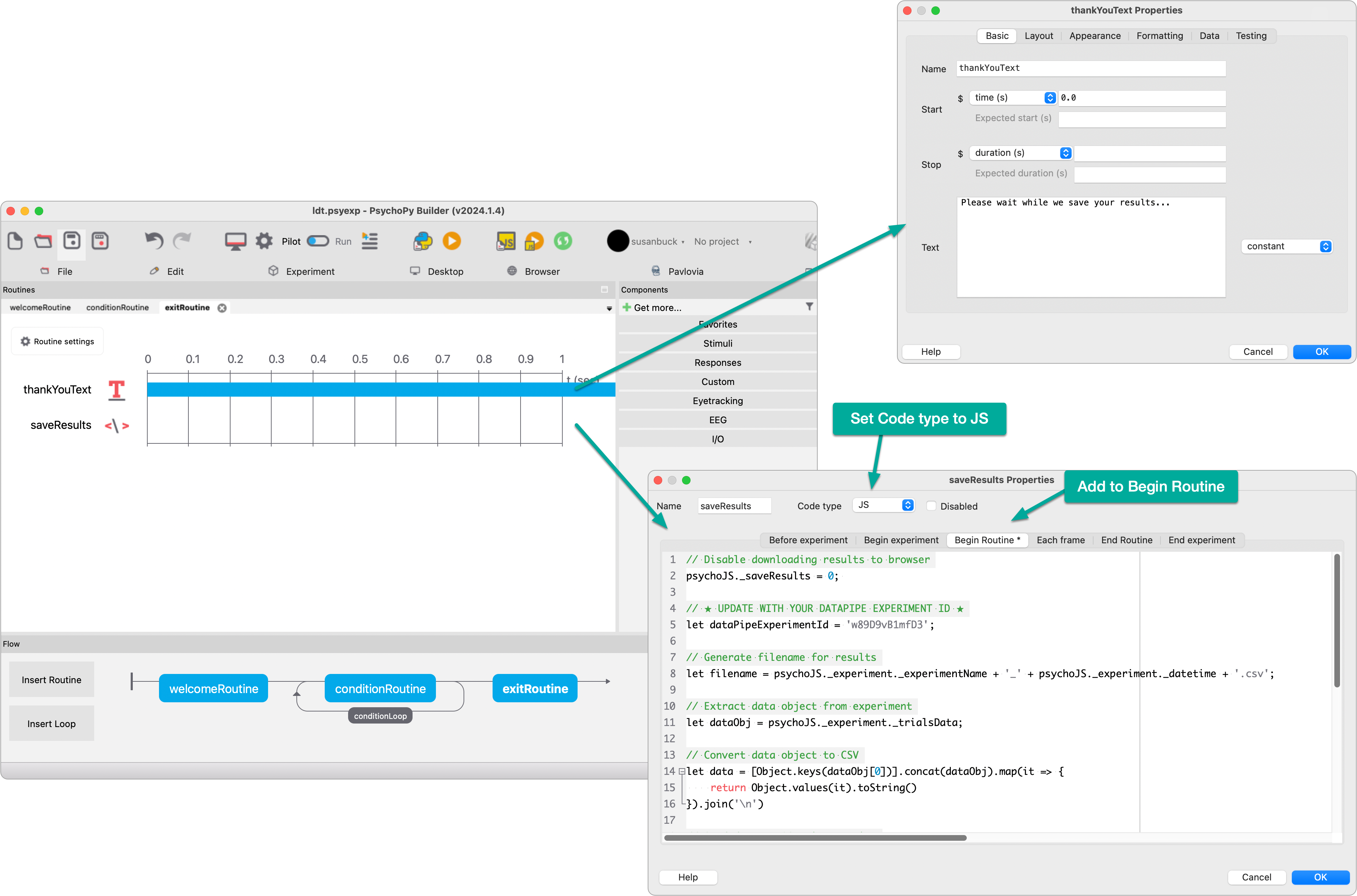This screenshot has height=896, width=1357.
Task: Expand the I/O components section
Action: pos(718,440)
